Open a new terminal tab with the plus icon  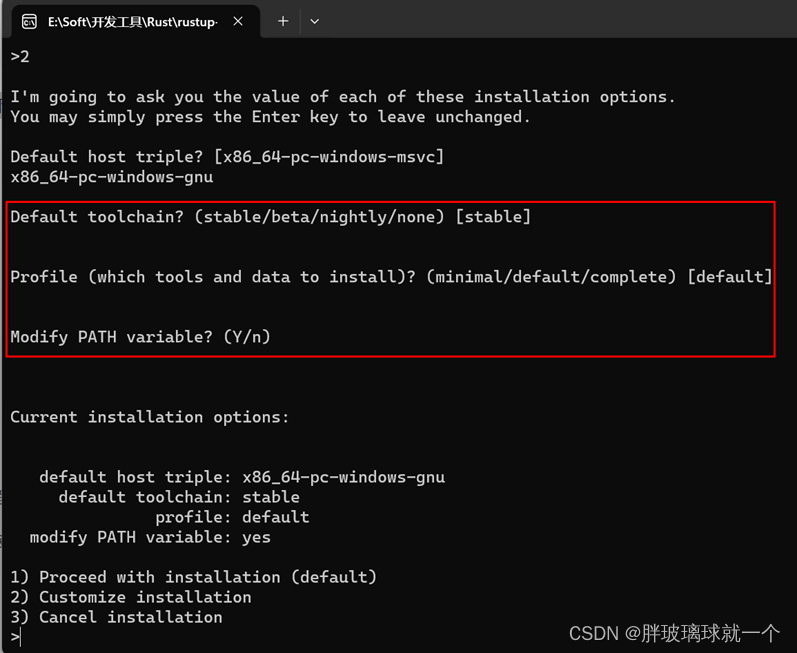click(x=283, y=21)
